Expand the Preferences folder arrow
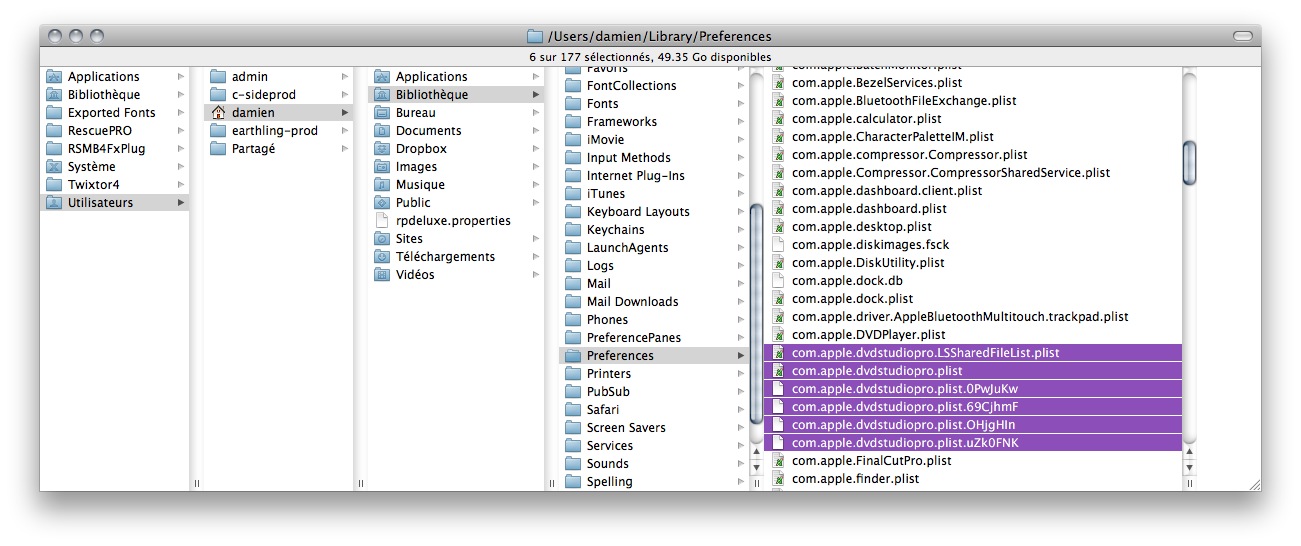The width and height of the screenshot is (1301, 546). click(741, 356)
